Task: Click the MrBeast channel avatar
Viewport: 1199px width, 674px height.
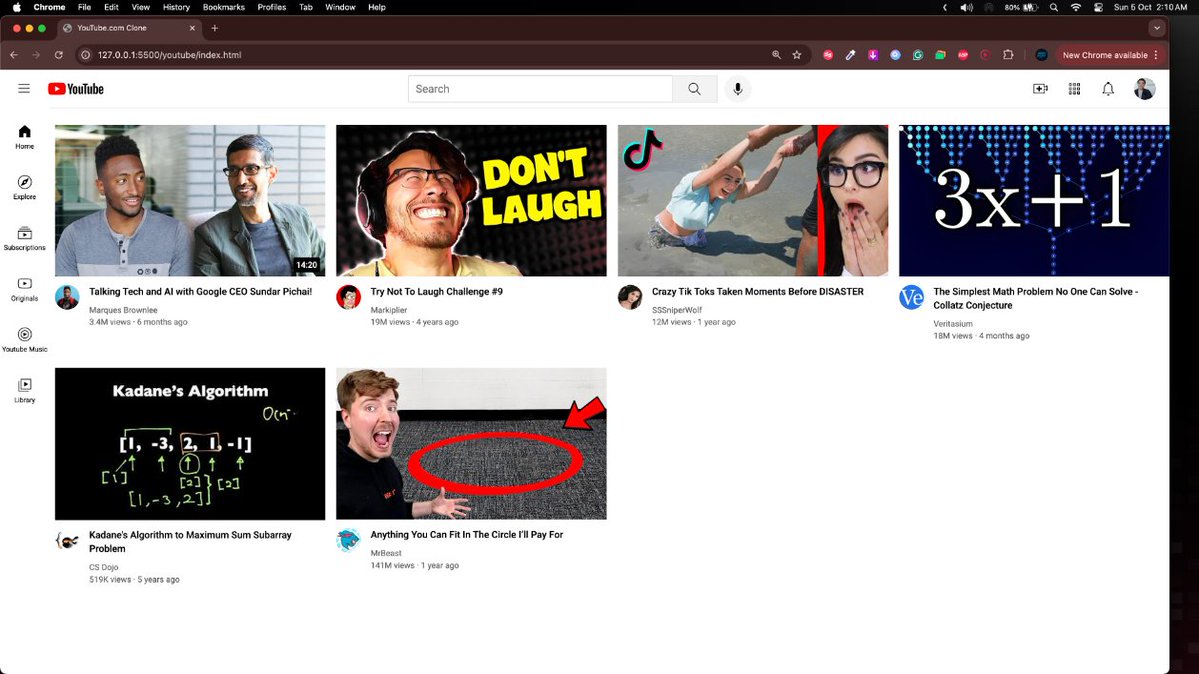Action: (x=349, y=540)
